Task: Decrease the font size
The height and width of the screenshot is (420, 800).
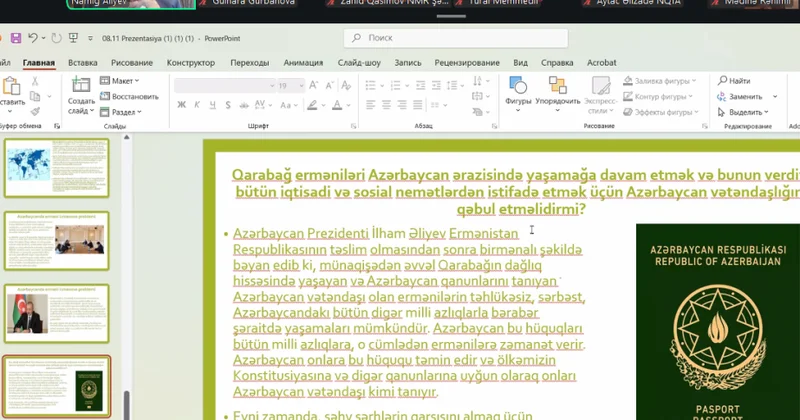Action: tap(330, 85)
